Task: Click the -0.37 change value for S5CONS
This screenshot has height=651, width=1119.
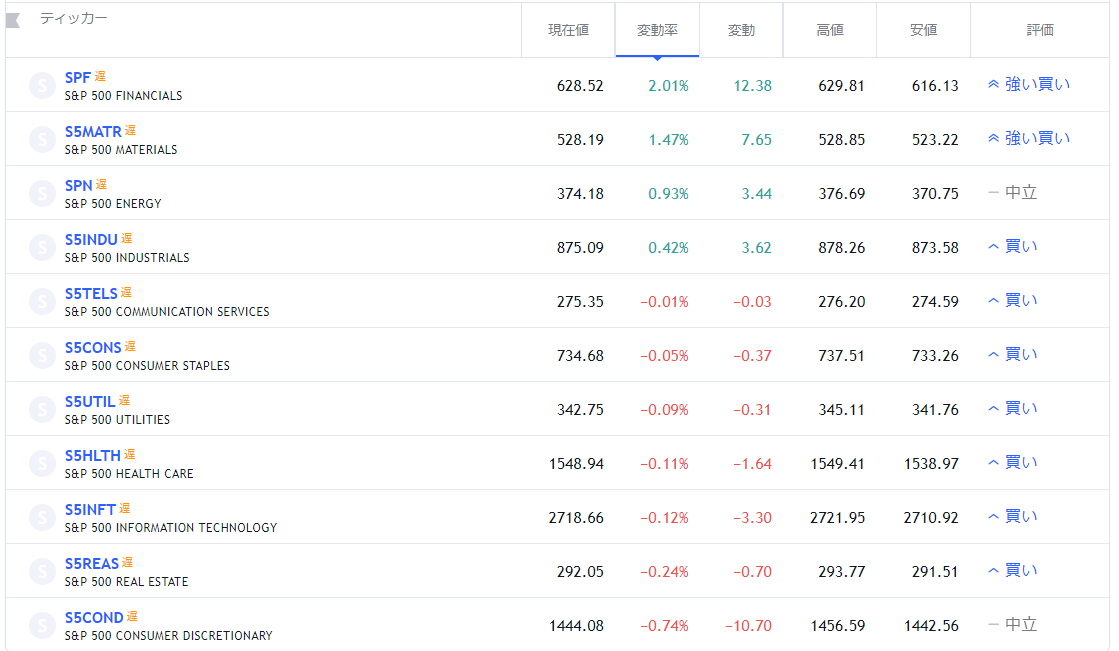Action: 752,356
